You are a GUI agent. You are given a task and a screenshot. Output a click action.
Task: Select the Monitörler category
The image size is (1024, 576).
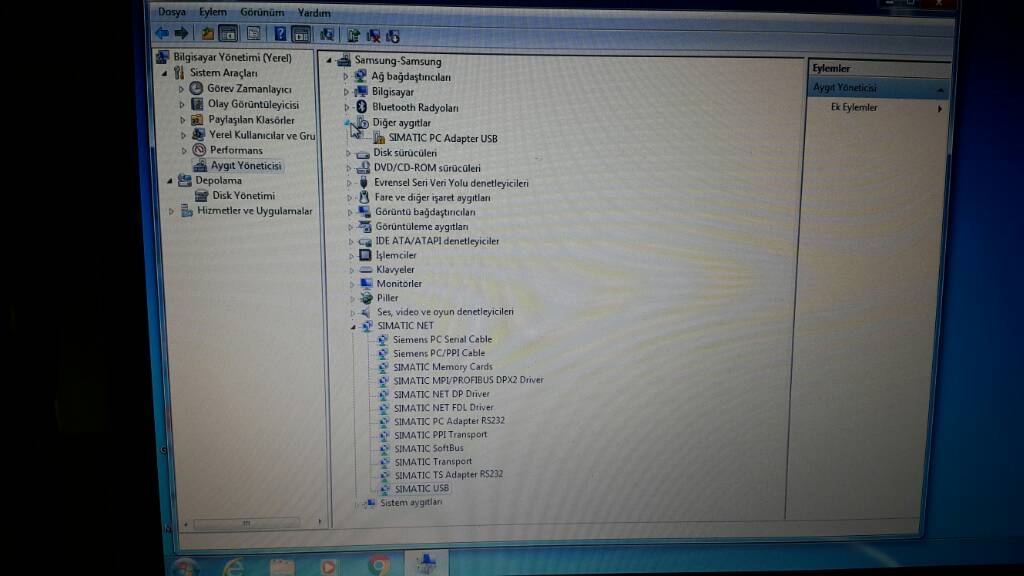(x=399, y=284)
